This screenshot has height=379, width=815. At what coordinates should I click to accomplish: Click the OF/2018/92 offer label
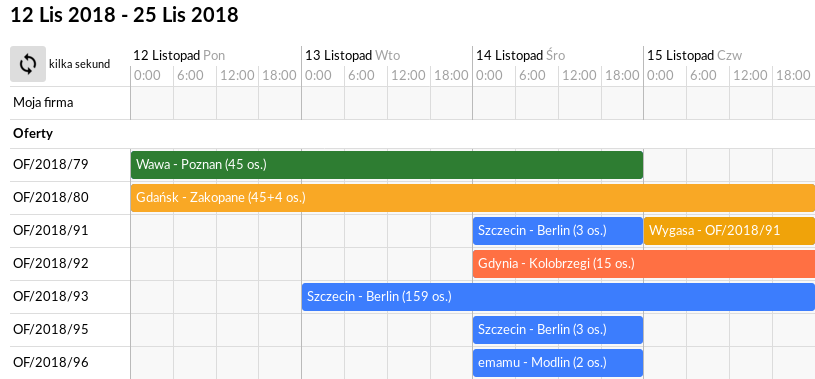pyautogui.click(x=51, y=264)
